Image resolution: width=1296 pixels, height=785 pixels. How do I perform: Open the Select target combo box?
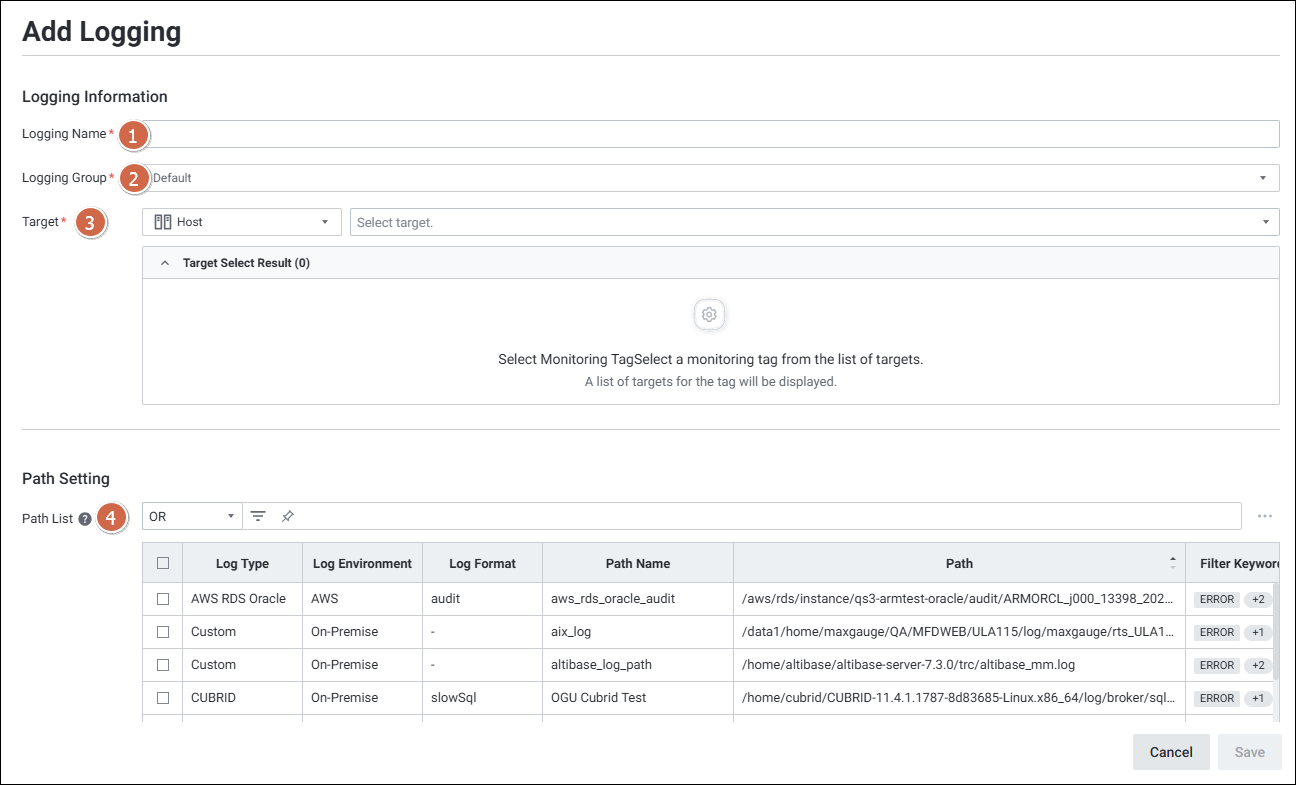814,222
